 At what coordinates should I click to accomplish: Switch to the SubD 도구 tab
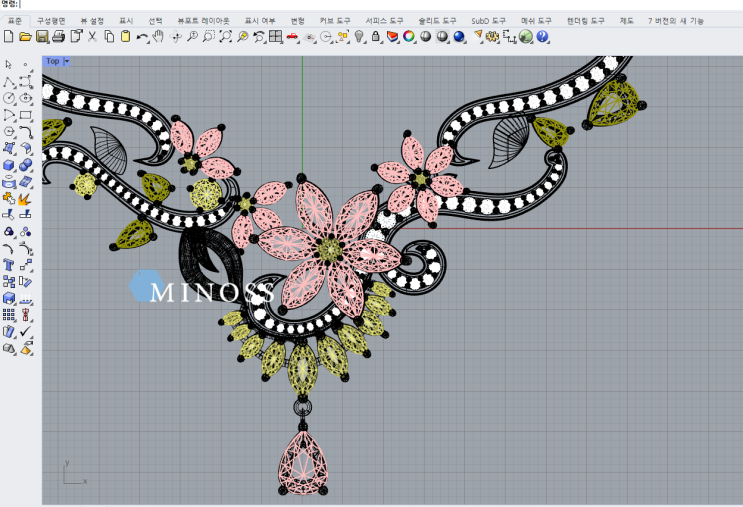pyautogui.click(x=490, y=20)
